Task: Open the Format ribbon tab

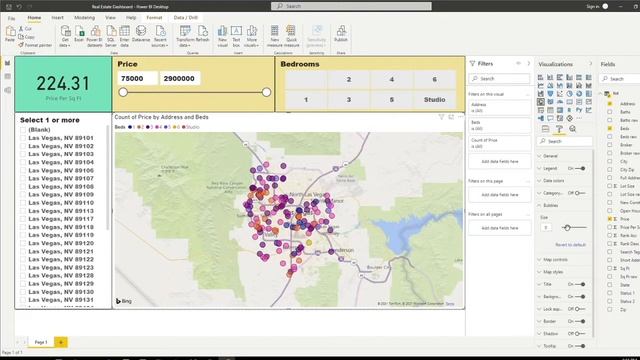Action: (154, 18)
